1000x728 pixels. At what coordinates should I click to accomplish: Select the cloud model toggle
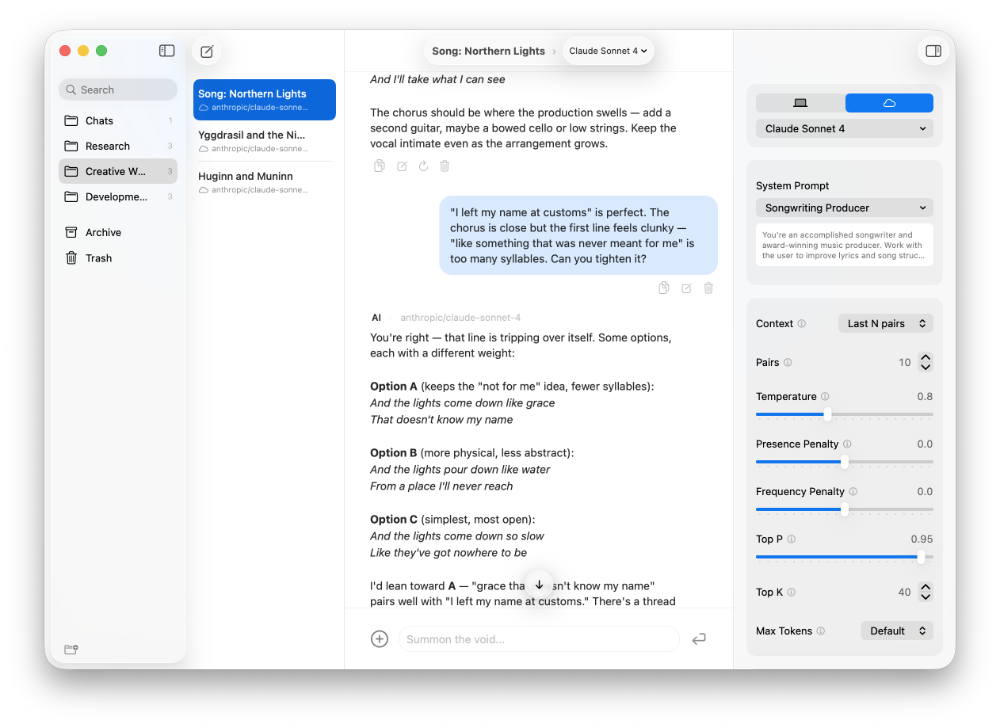[x=888, y=102]
